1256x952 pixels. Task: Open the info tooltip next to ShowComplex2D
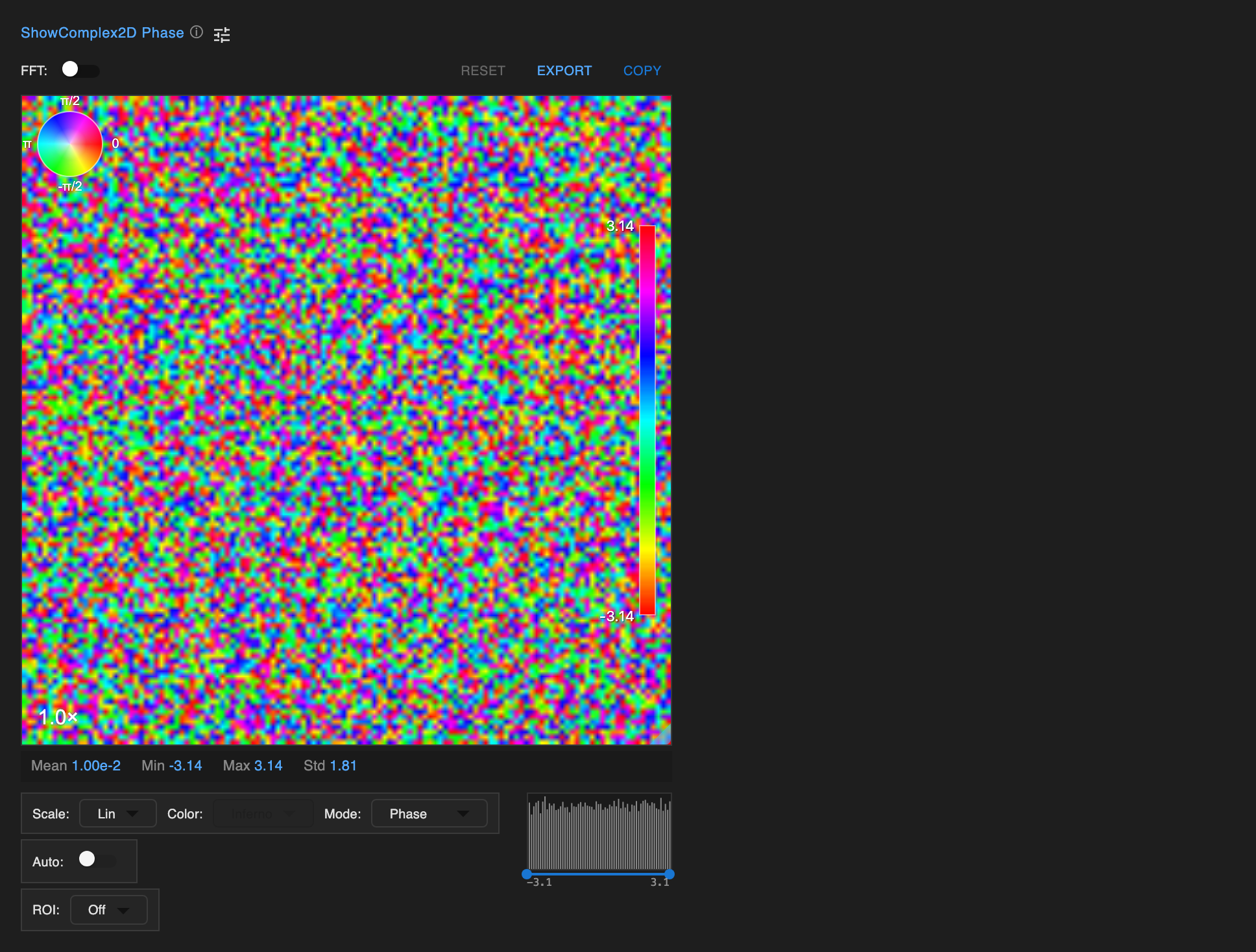point(196,32)
